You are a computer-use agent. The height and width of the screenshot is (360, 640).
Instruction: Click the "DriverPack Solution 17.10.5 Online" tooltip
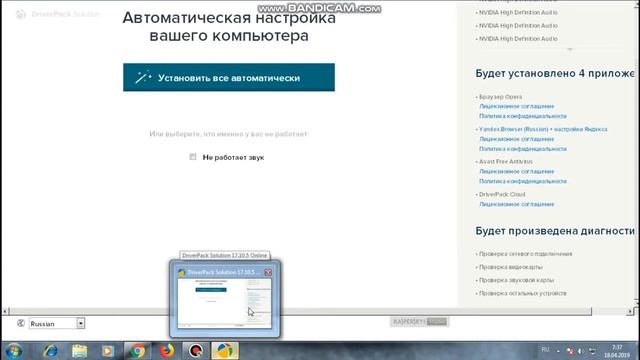coord(224,255)
